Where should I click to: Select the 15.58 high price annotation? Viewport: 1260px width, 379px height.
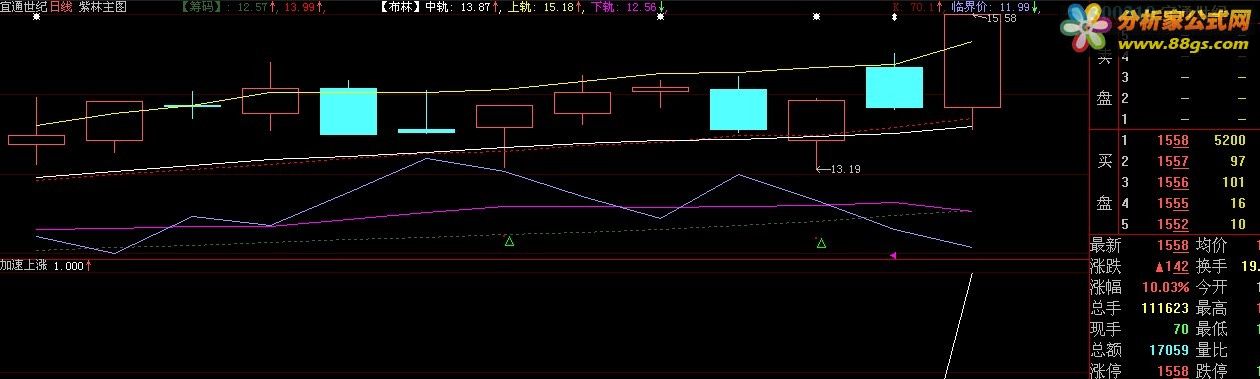point(1002,19)
